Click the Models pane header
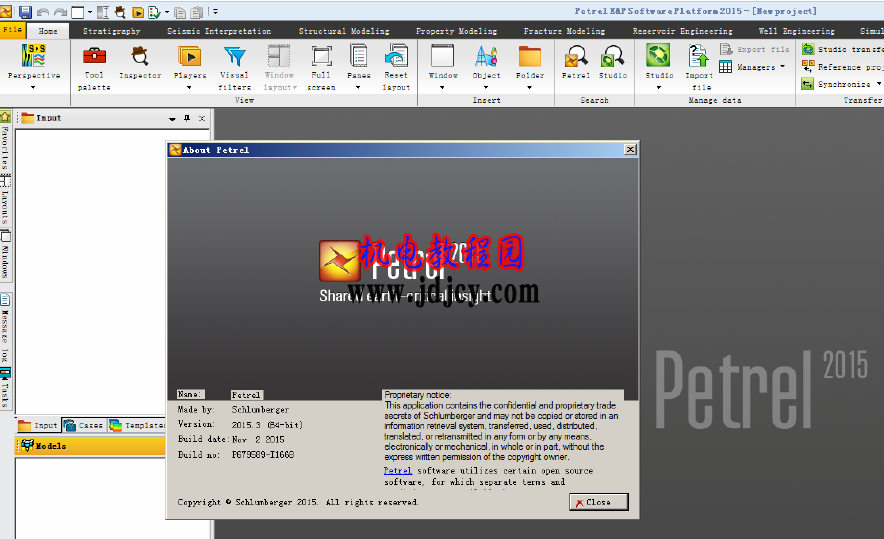 [x=90, y=446]
